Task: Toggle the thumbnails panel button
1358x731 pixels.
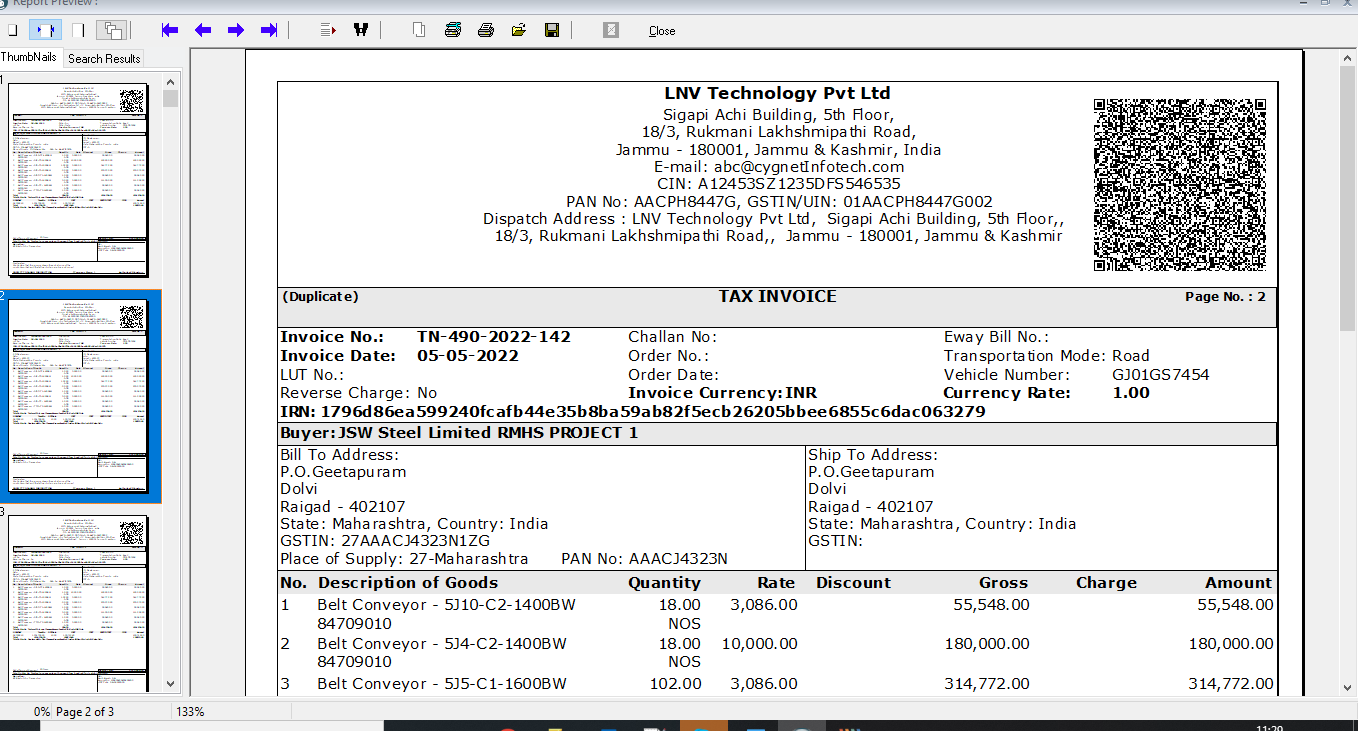Action: [112, 30]
